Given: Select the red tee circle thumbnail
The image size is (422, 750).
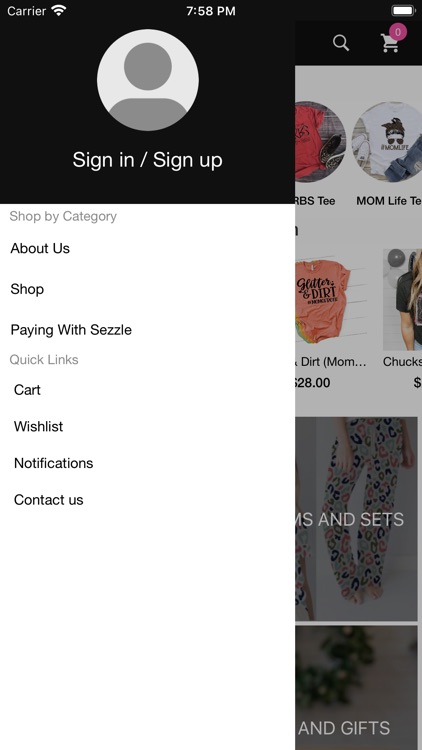Looking at the screenshot, I should [320, 142].
